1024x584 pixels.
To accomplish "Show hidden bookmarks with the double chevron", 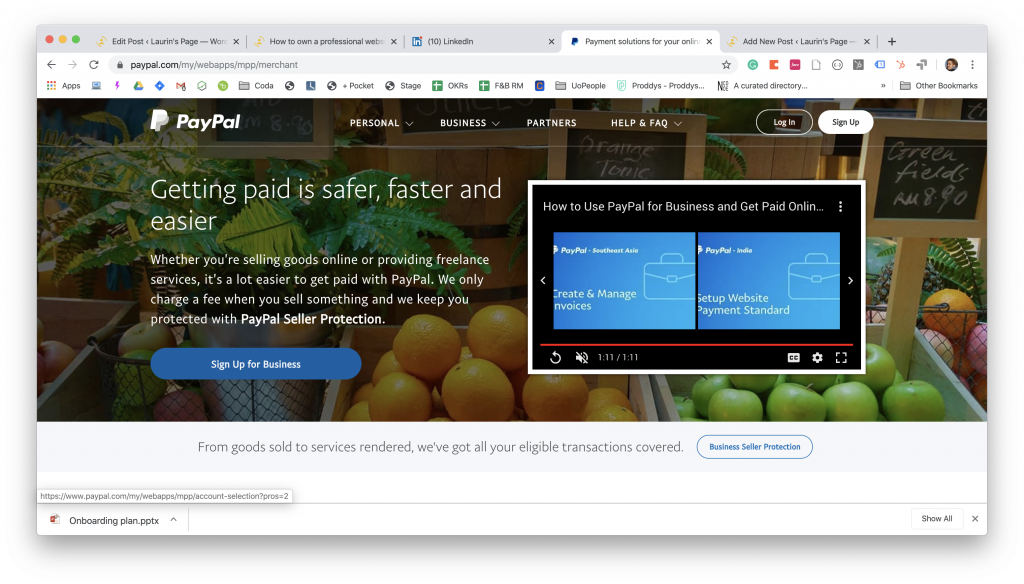I will [x=883, y=86].
